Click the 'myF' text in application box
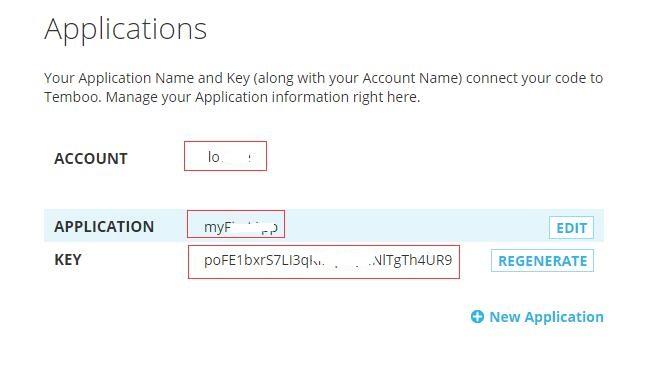Screen dimensions: 669x365 pyautogui.click(x=217, y=227)
